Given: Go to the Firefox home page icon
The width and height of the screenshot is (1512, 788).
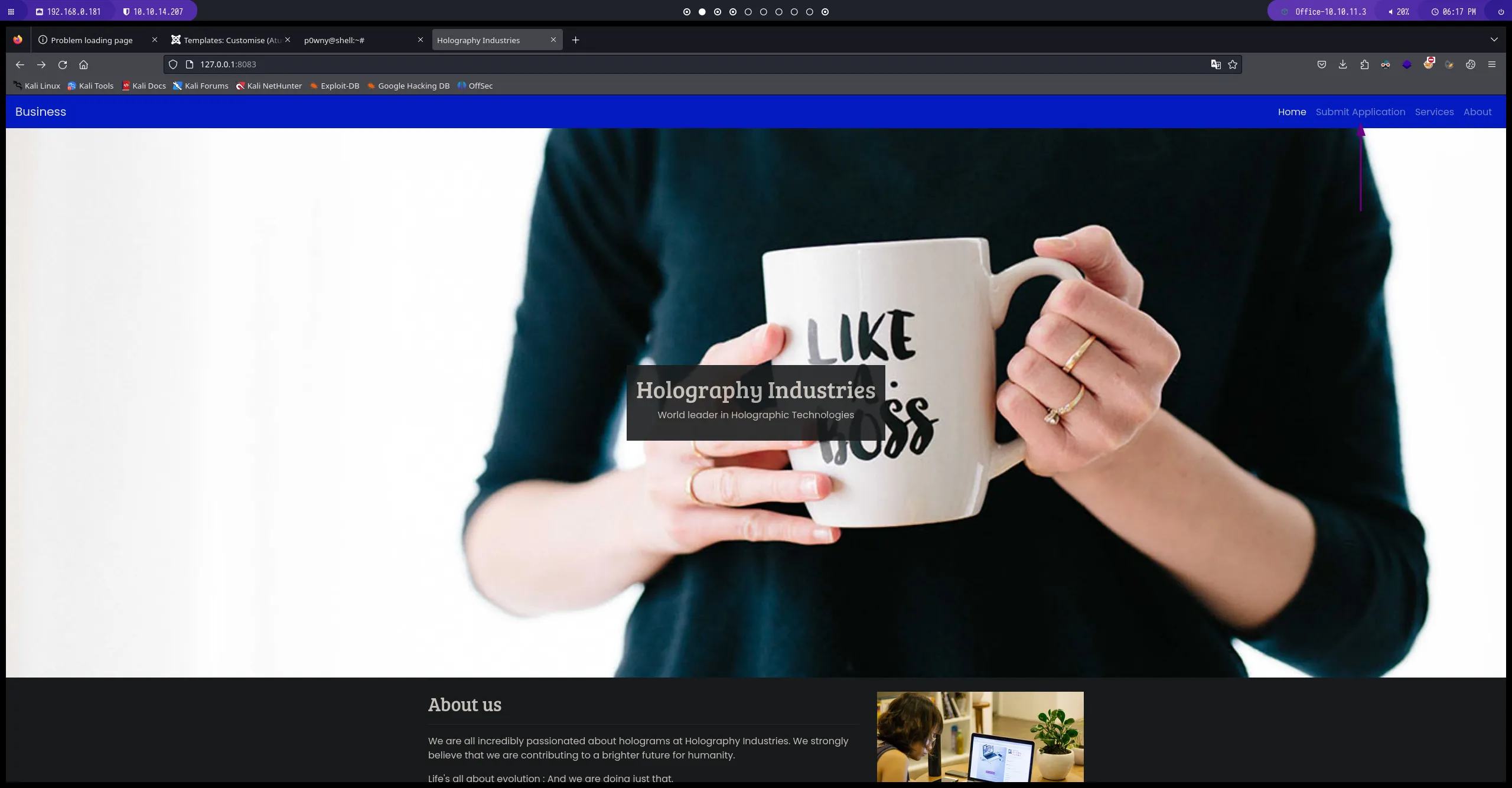Looking at the screenshot, I should [83, 64].
